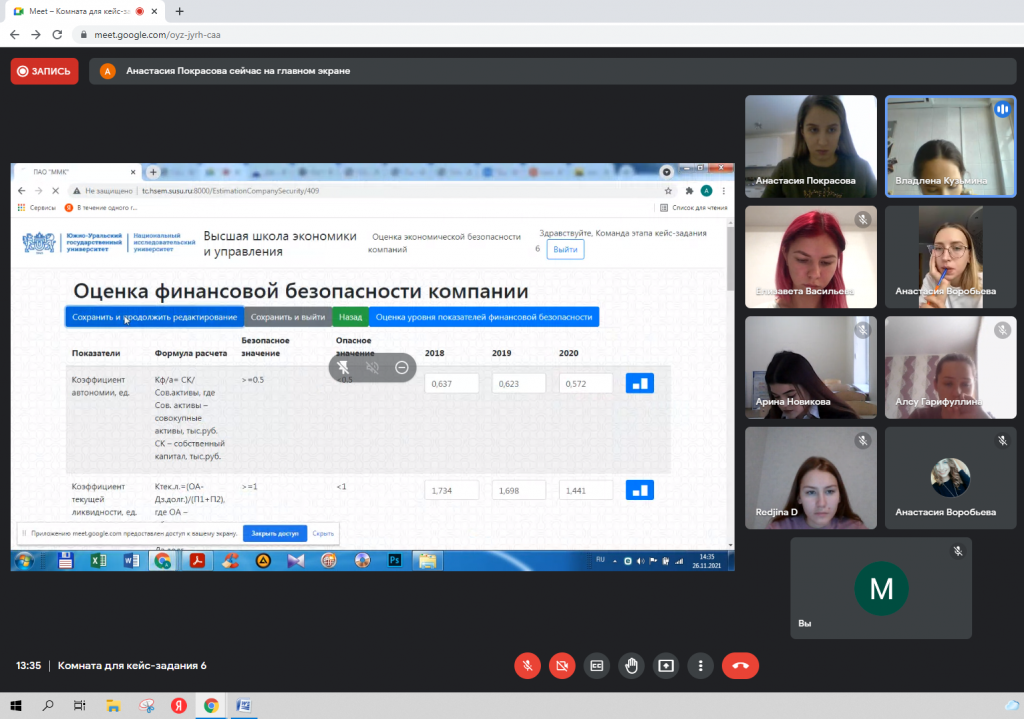Viewport: 1024px width, 719px height.
Task: Select Владлена Кузьмина video tile
Action: pos(950,146)
